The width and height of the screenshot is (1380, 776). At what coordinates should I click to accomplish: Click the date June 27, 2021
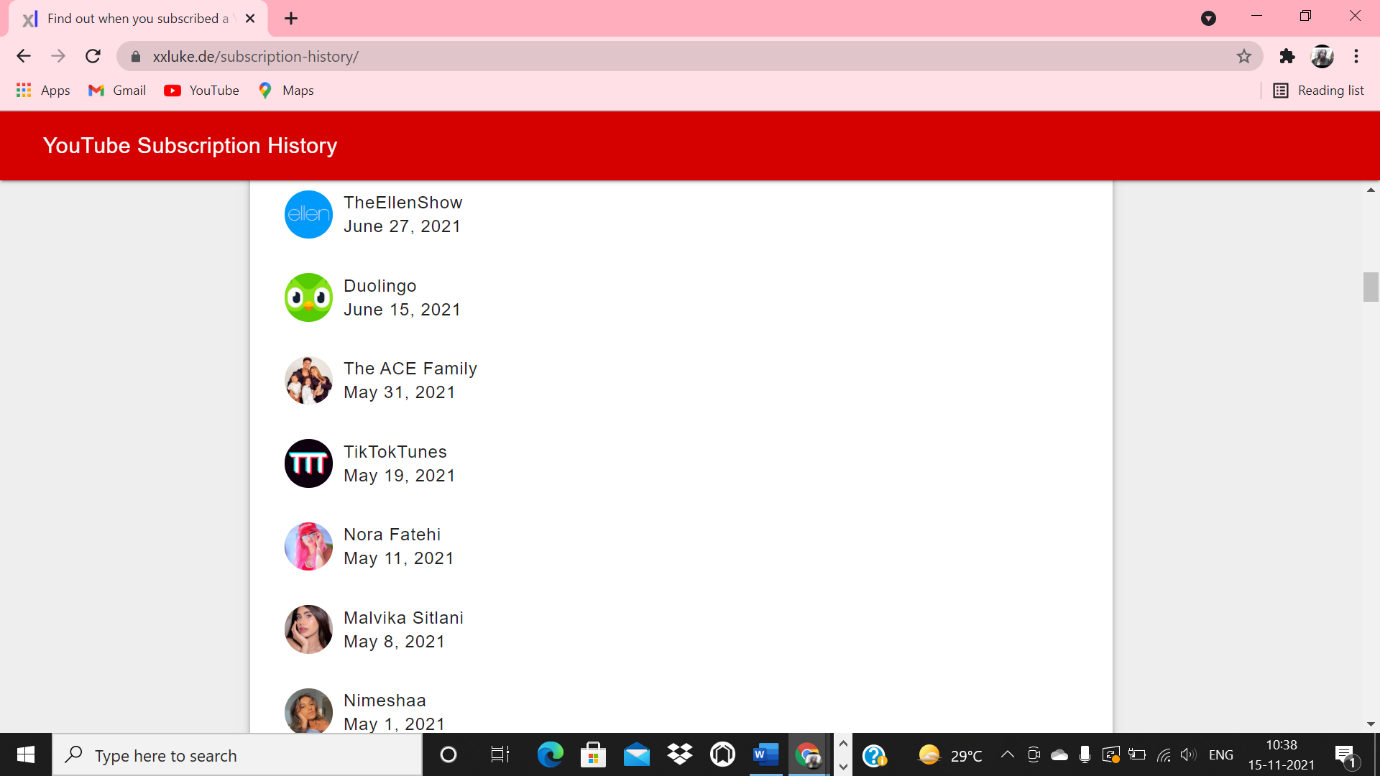pyautogui.click(x=402, y=226)
